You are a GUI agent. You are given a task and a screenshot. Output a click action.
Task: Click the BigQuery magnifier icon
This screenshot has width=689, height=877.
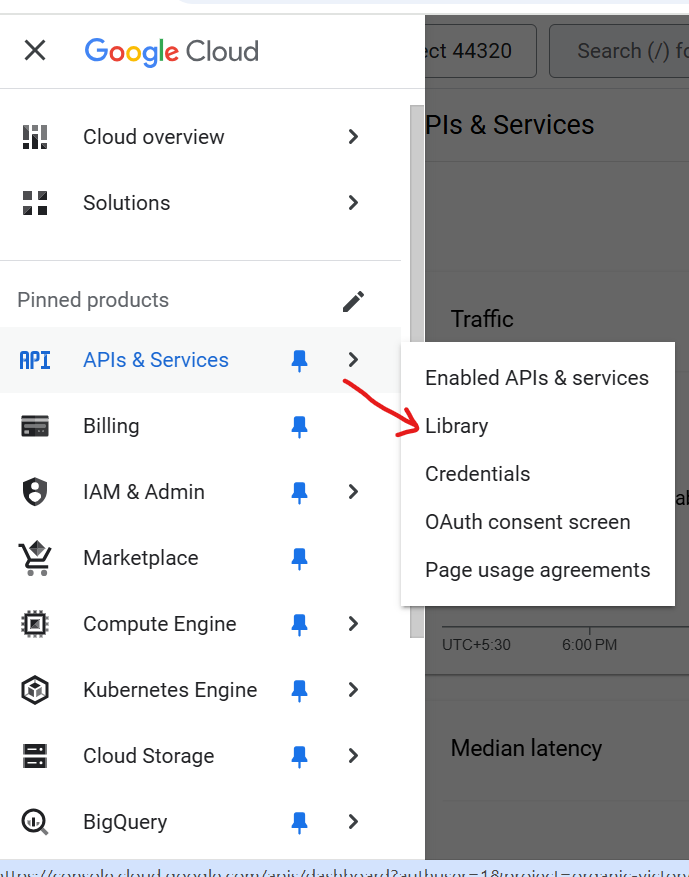[x=35, y=822]
